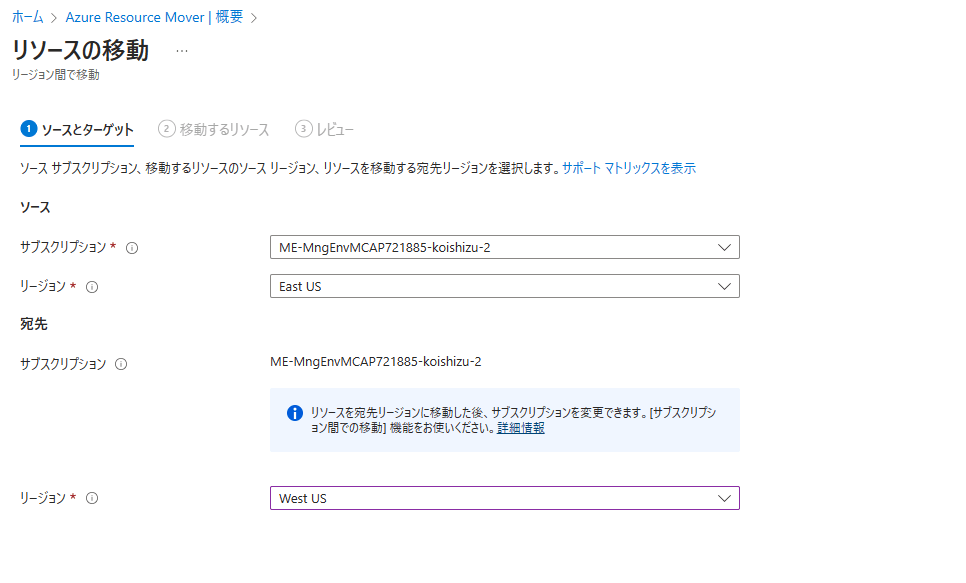Open the West US destination region dropdown

(505, 498)
